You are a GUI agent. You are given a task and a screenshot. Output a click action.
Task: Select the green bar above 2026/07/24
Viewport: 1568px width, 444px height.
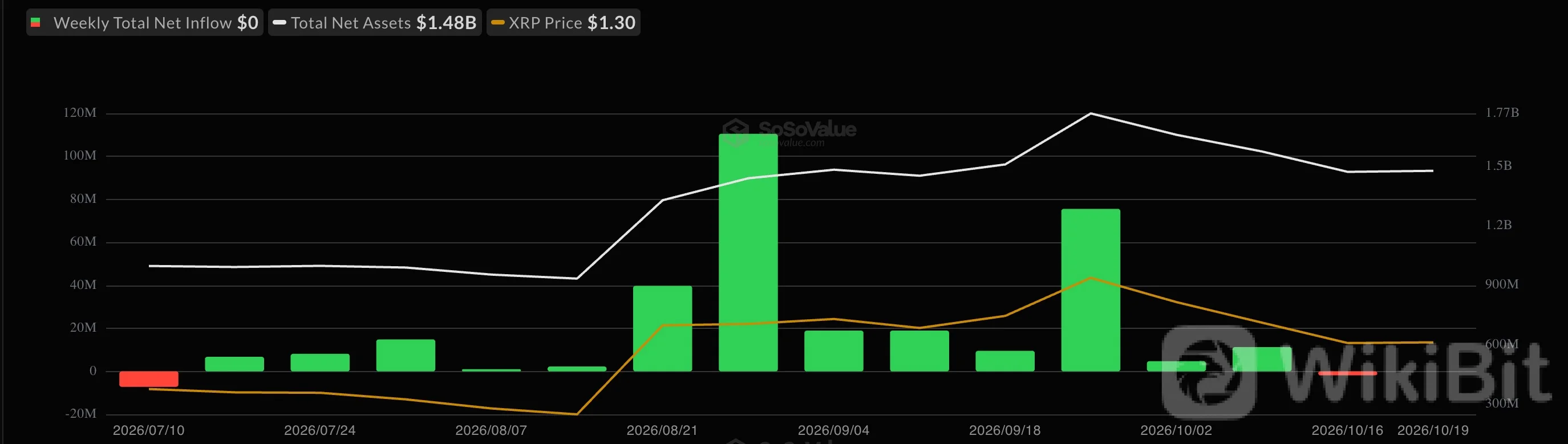tap(320, 362)
